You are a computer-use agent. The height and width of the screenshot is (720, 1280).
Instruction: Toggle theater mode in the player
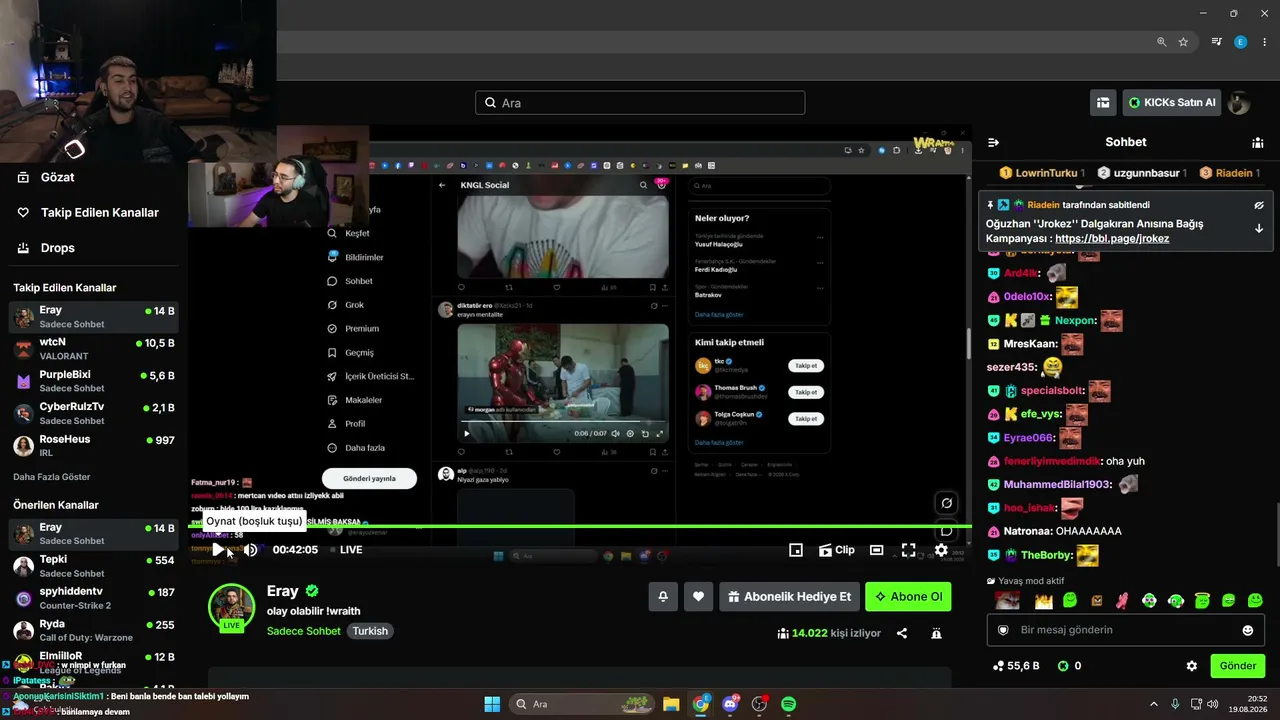click(x=877, y=550)
